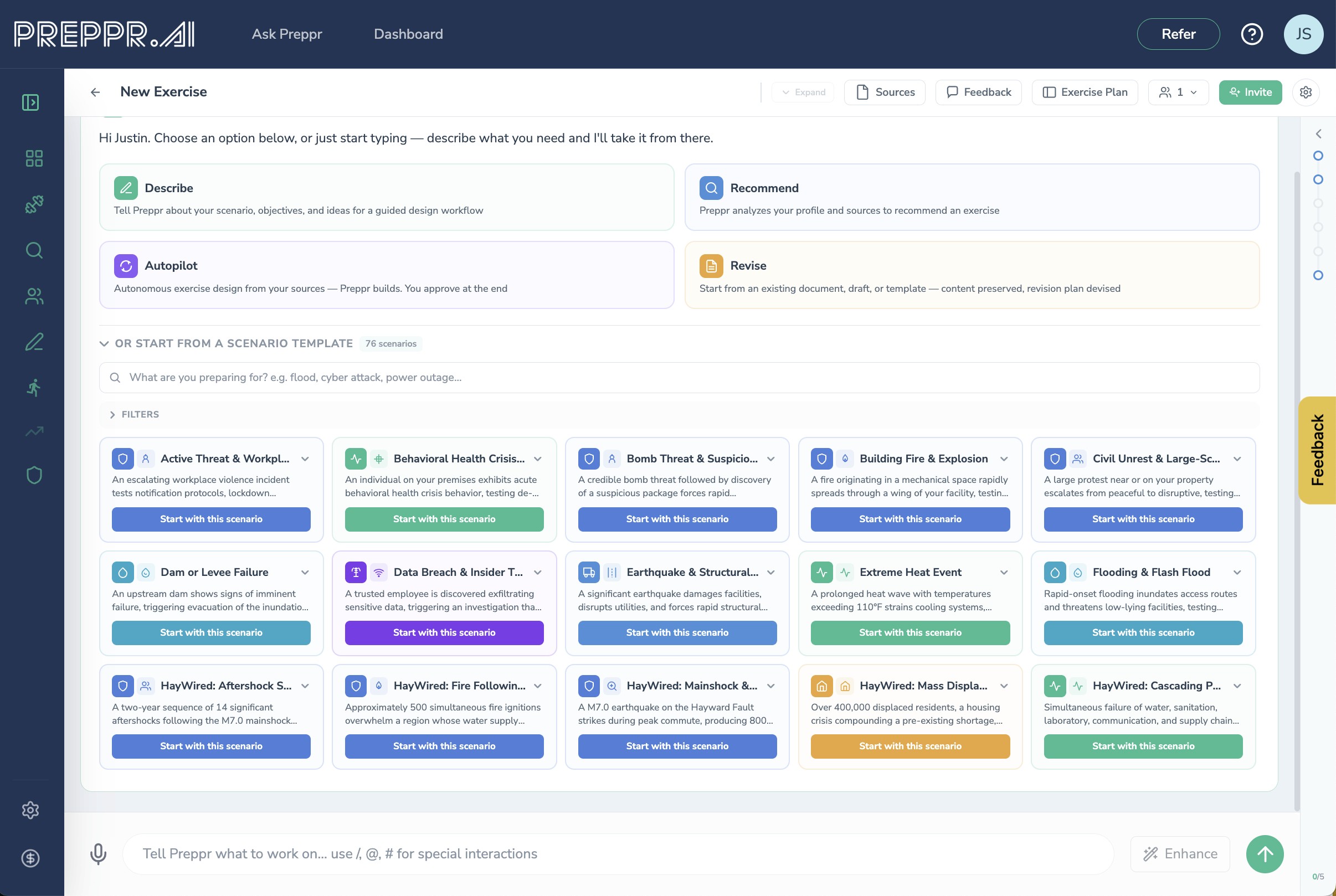
Task: Click the scenario search input field
Action: tap(679, 378)
